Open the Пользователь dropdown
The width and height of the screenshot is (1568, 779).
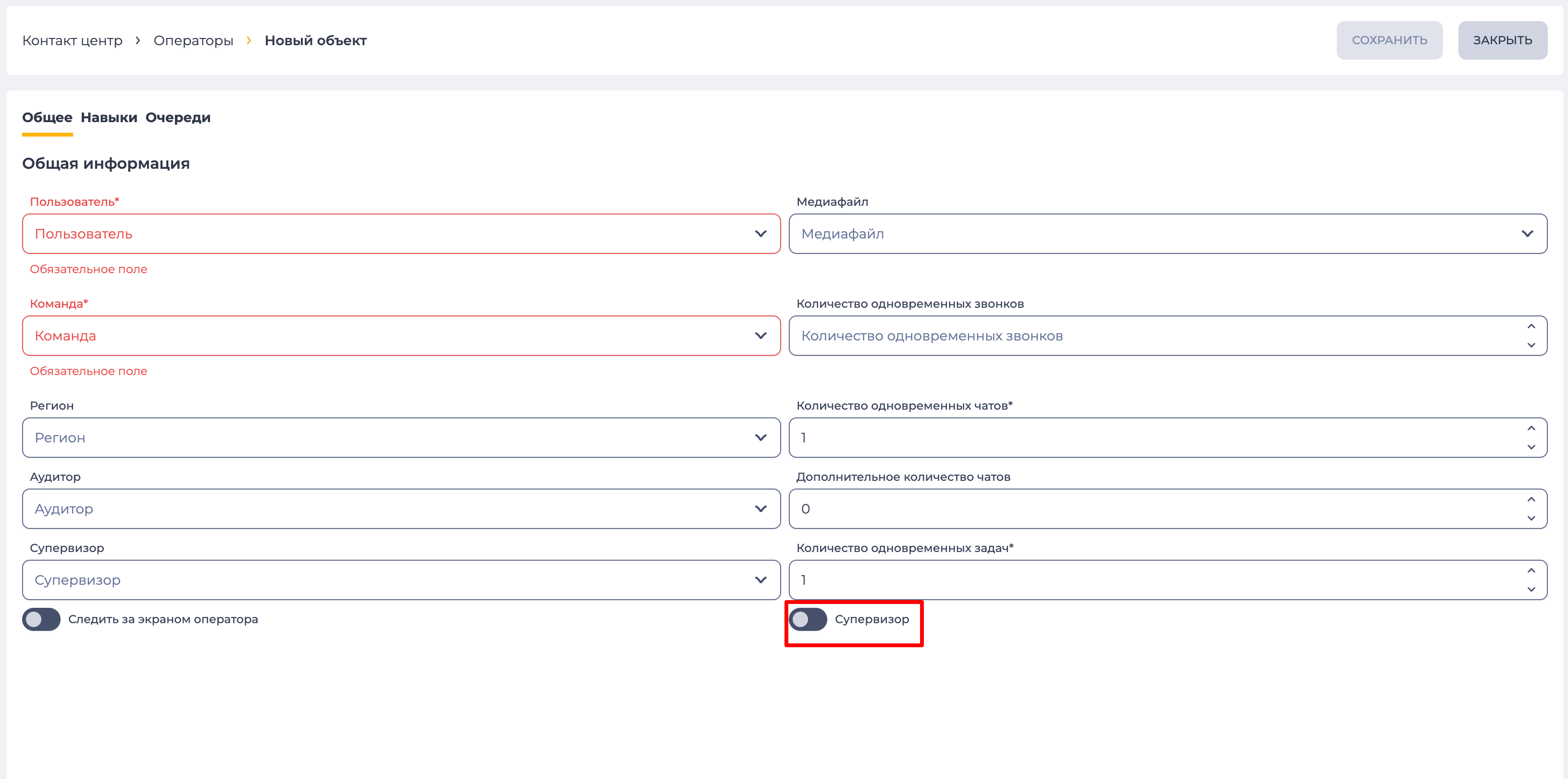tap(401, 234)
